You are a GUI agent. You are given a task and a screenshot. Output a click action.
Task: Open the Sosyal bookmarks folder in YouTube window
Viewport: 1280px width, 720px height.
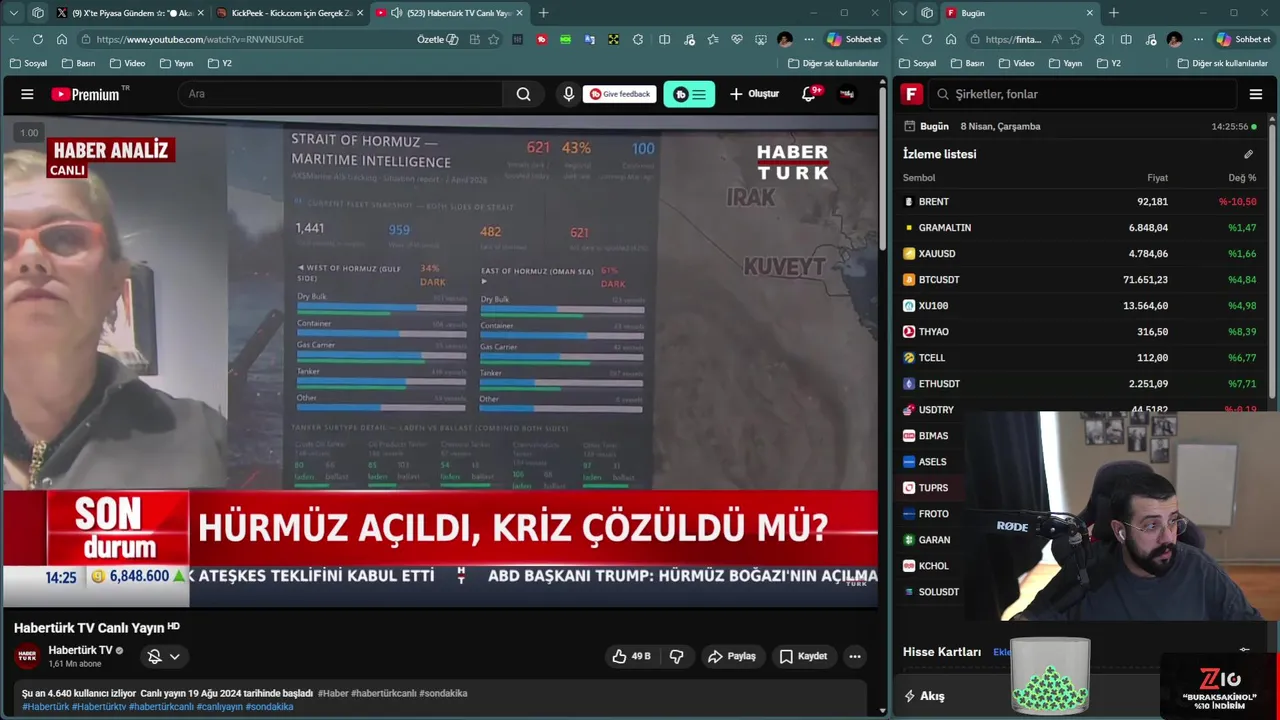28,63
